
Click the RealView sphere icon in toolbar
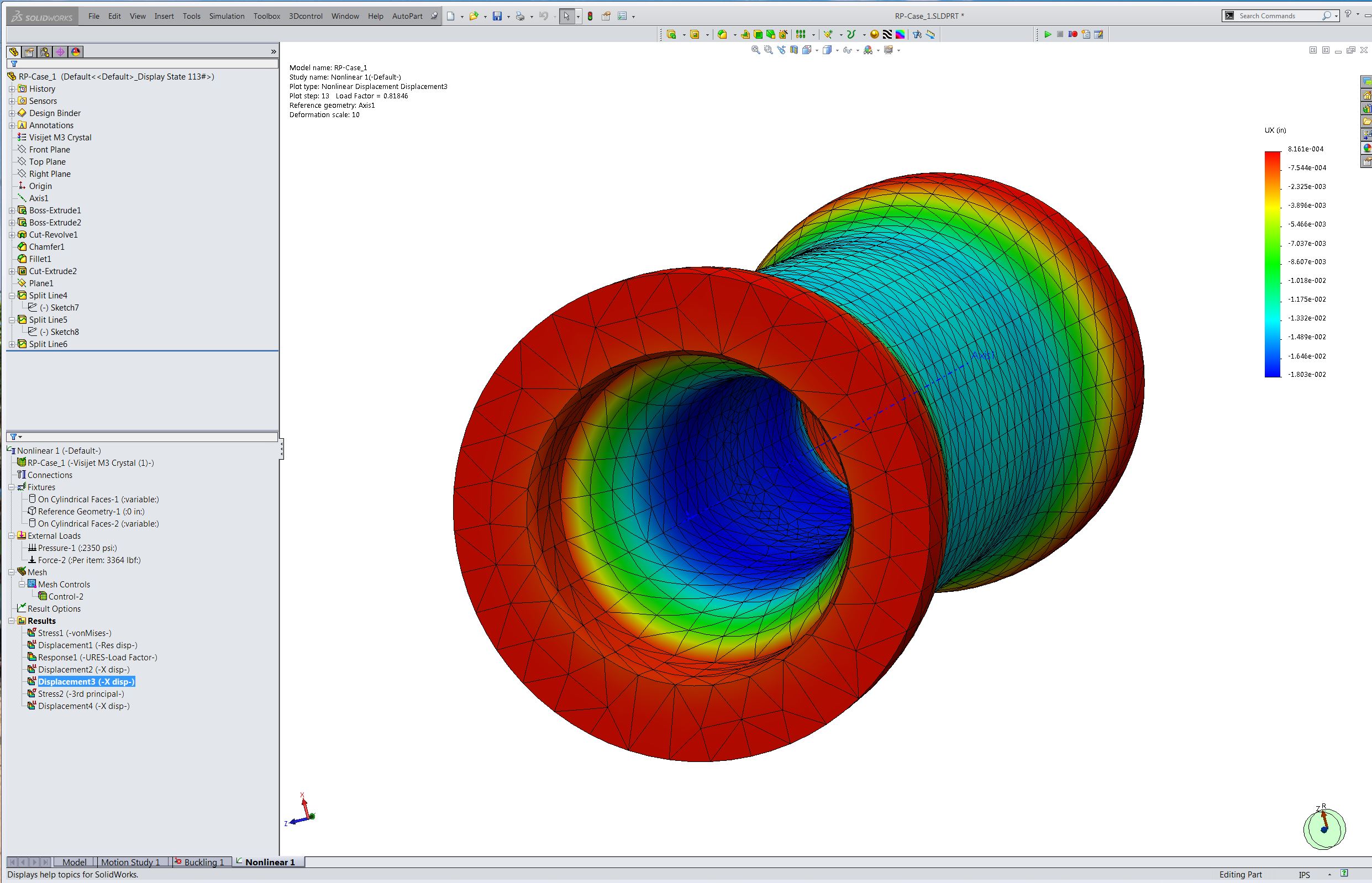pyautogui.click(x=874, y=34)
